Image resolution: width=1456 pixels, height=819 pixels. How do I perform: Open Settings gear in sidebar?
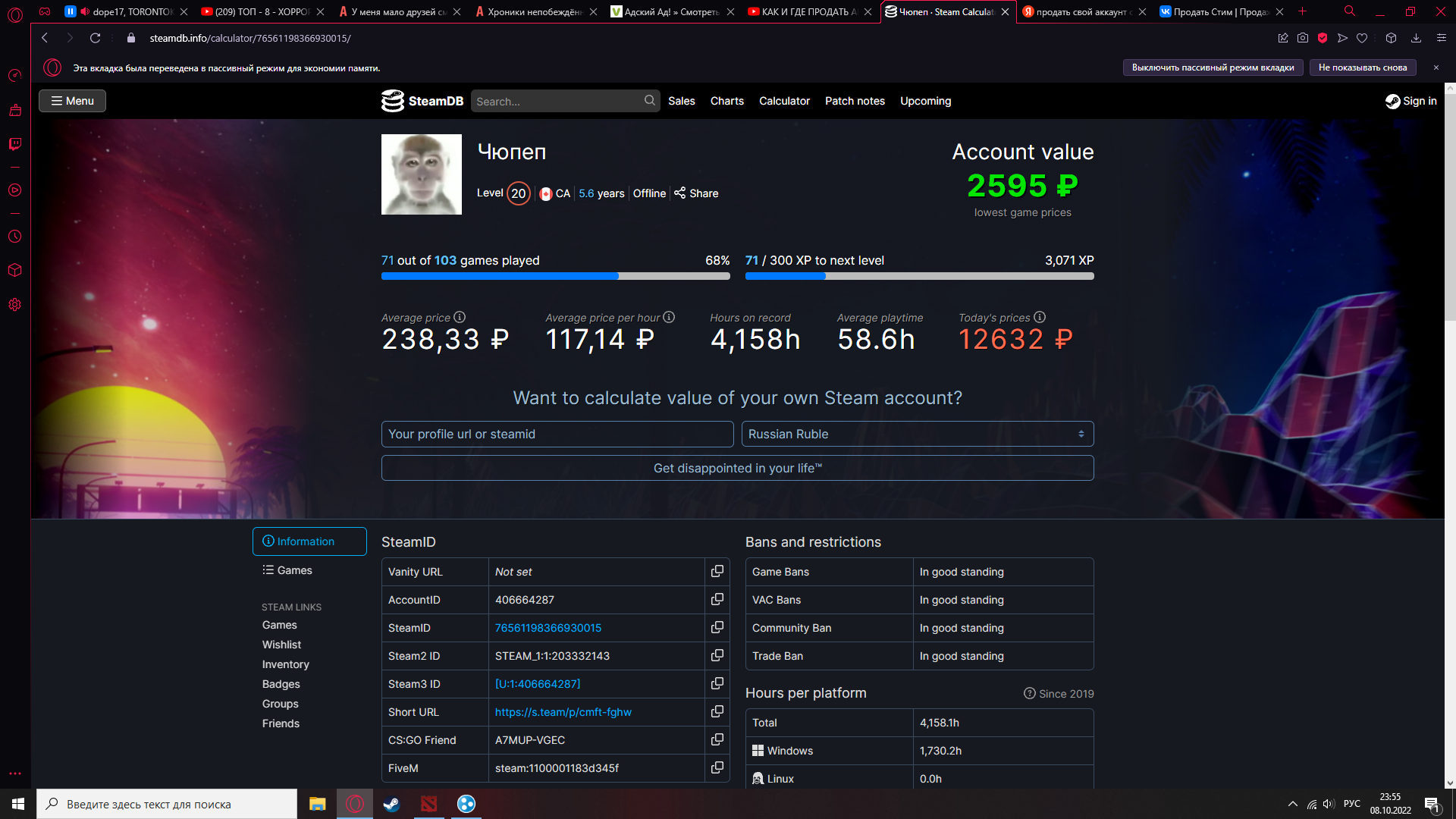14,305
